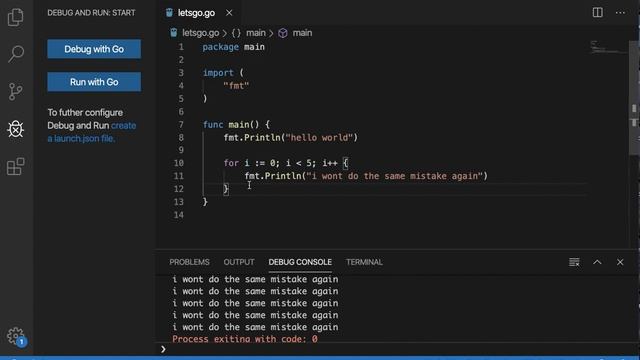Switch to the TERMINAL panel tab

[364, 262]
